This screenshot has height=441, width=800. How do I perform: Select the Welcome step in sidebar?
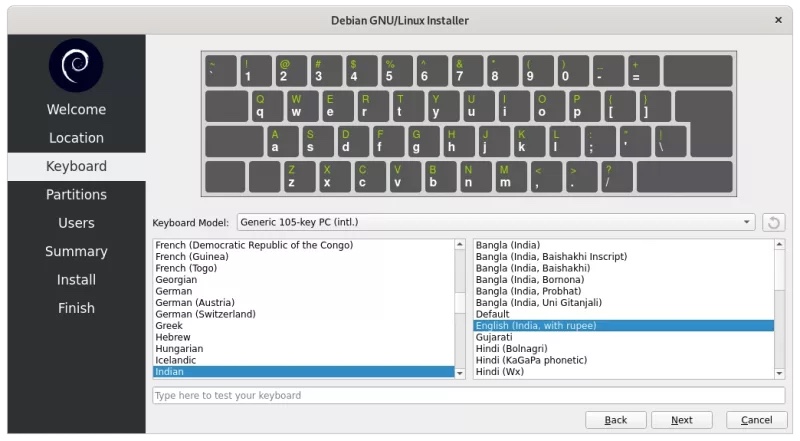click(76, 109)
